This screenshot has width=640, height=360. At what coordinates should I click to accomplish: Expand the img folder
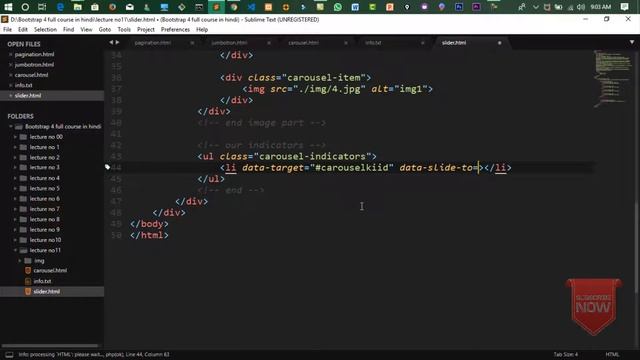pos(20,260)
